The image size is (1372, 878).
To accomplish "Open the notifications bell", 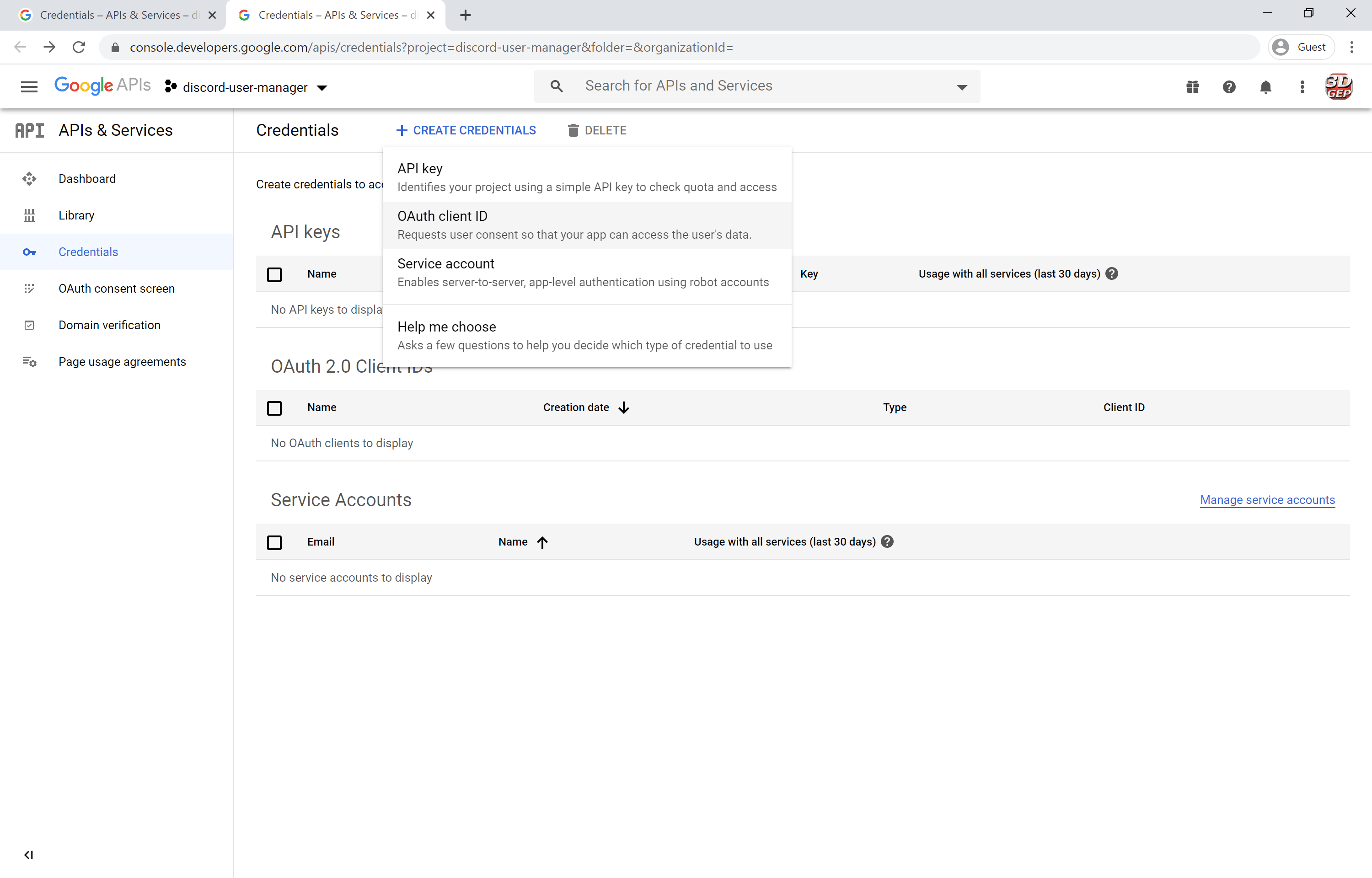I will pos(1265,87).
